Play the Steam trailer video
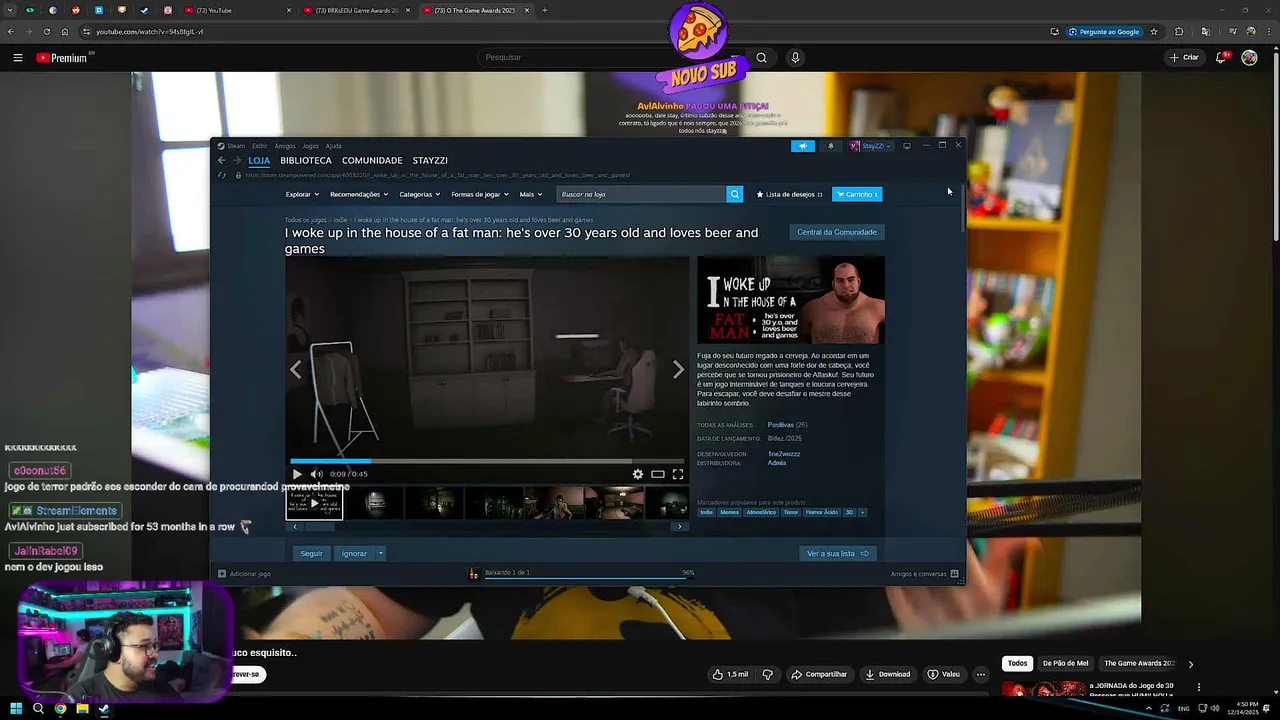 click(297, 474)
